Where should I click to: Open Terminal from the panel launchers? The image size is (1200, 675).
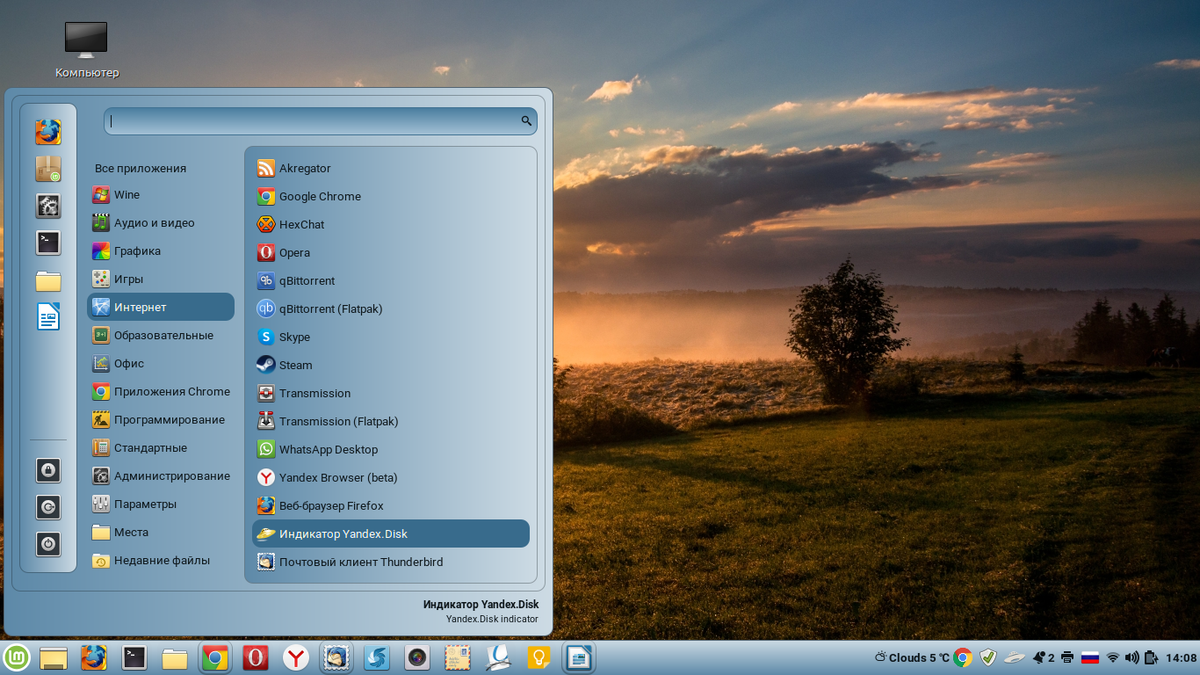coord(134,657)
